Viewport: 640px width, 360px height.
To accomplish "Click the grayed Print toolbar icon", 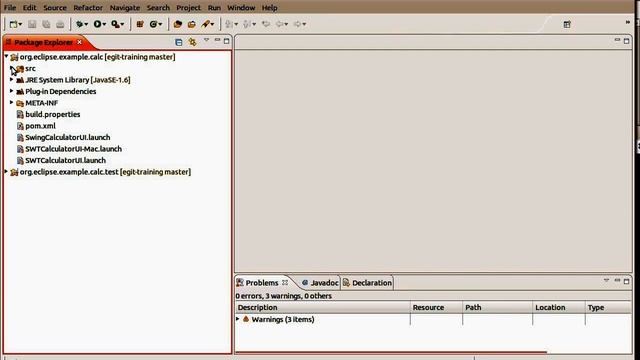I will (x=60, y=24).
